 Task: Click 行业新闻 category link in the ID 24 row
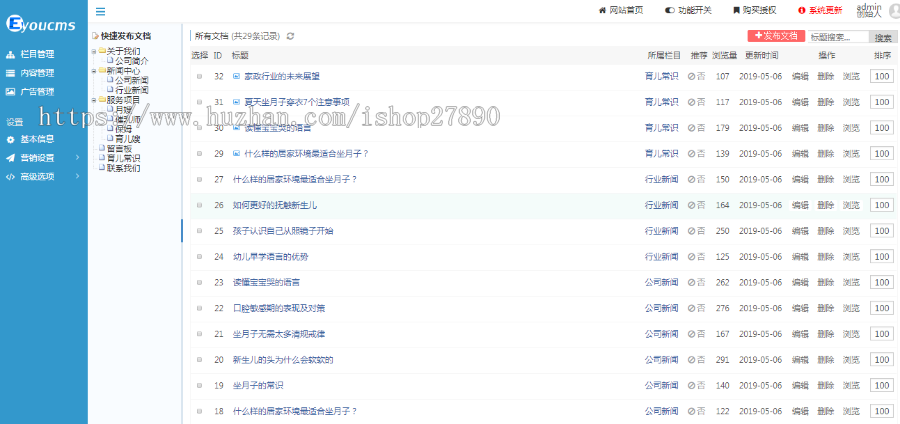(x=661, y=256)
